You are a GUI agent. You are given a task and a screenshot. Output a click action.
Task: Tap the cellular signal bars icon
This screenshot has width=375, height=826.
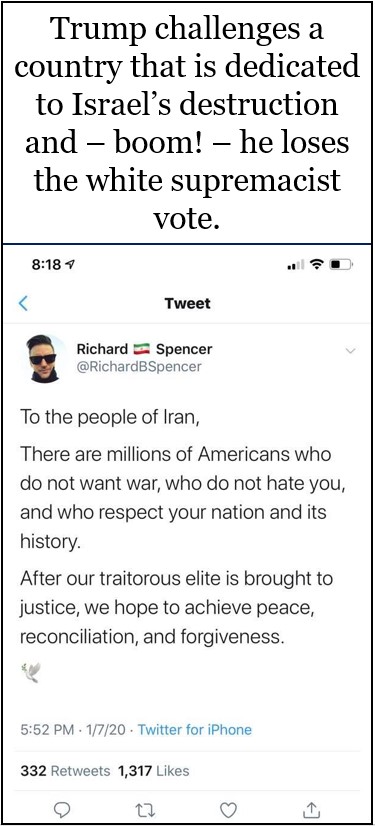(293, 267)
